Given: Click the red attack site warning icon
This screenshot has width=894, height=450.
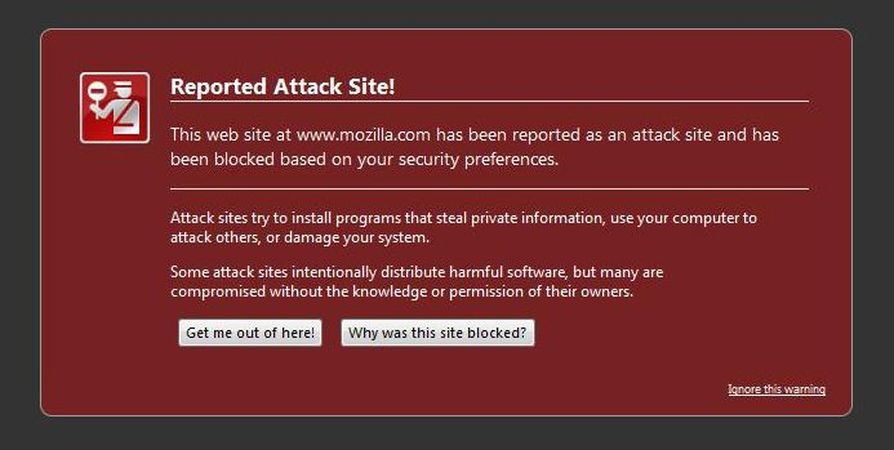Looking at the screenshot, I should [114, 107].
